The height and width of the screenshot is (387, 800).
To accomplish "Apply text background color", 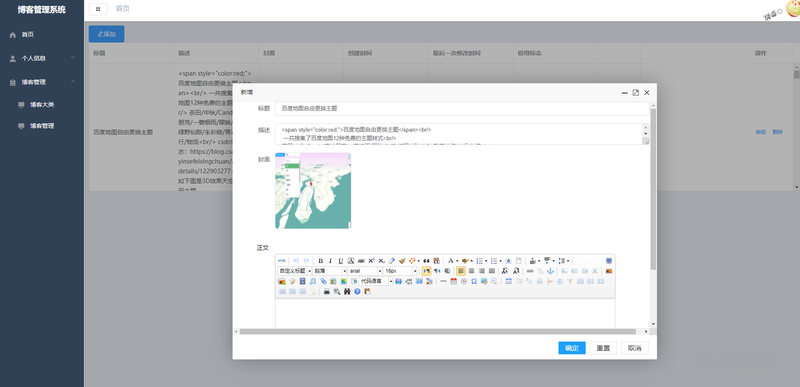I will (465, 261).
